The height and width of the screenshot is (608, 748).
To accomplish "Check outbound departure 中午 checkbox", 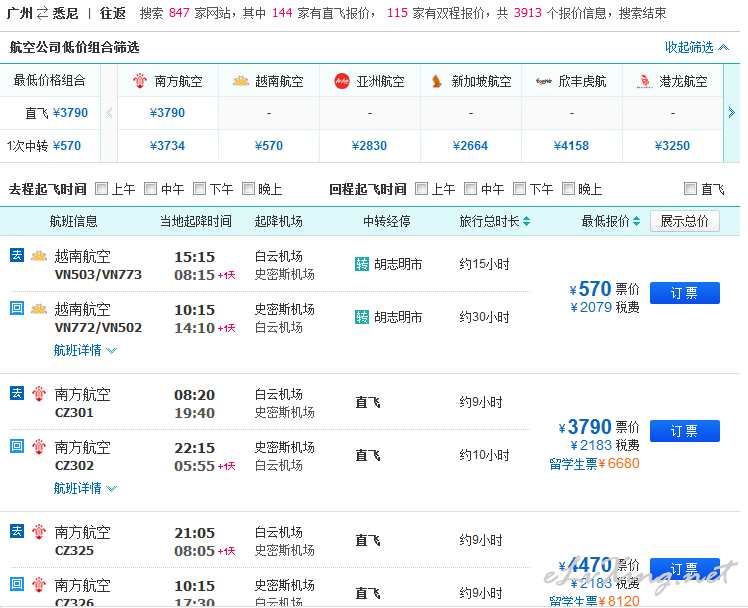I will [x=150, y=189].
